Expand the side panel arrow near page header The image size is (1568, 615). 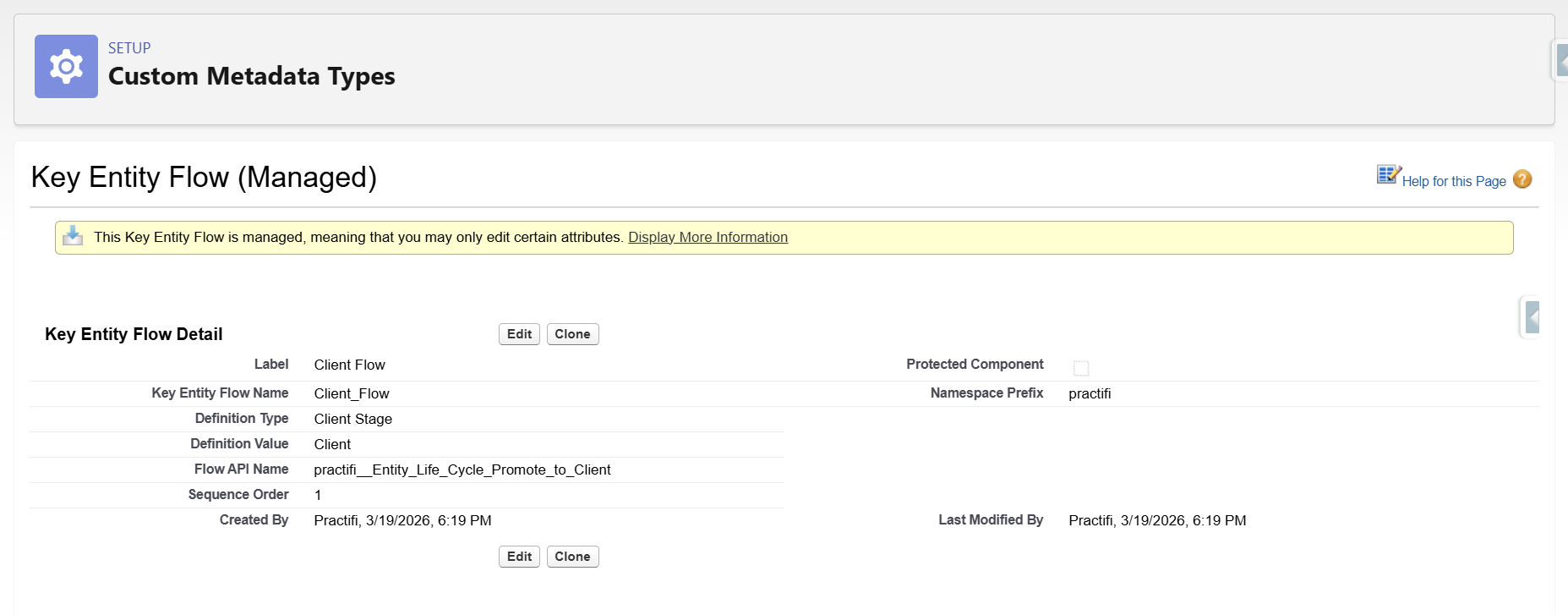point(1562,60)
